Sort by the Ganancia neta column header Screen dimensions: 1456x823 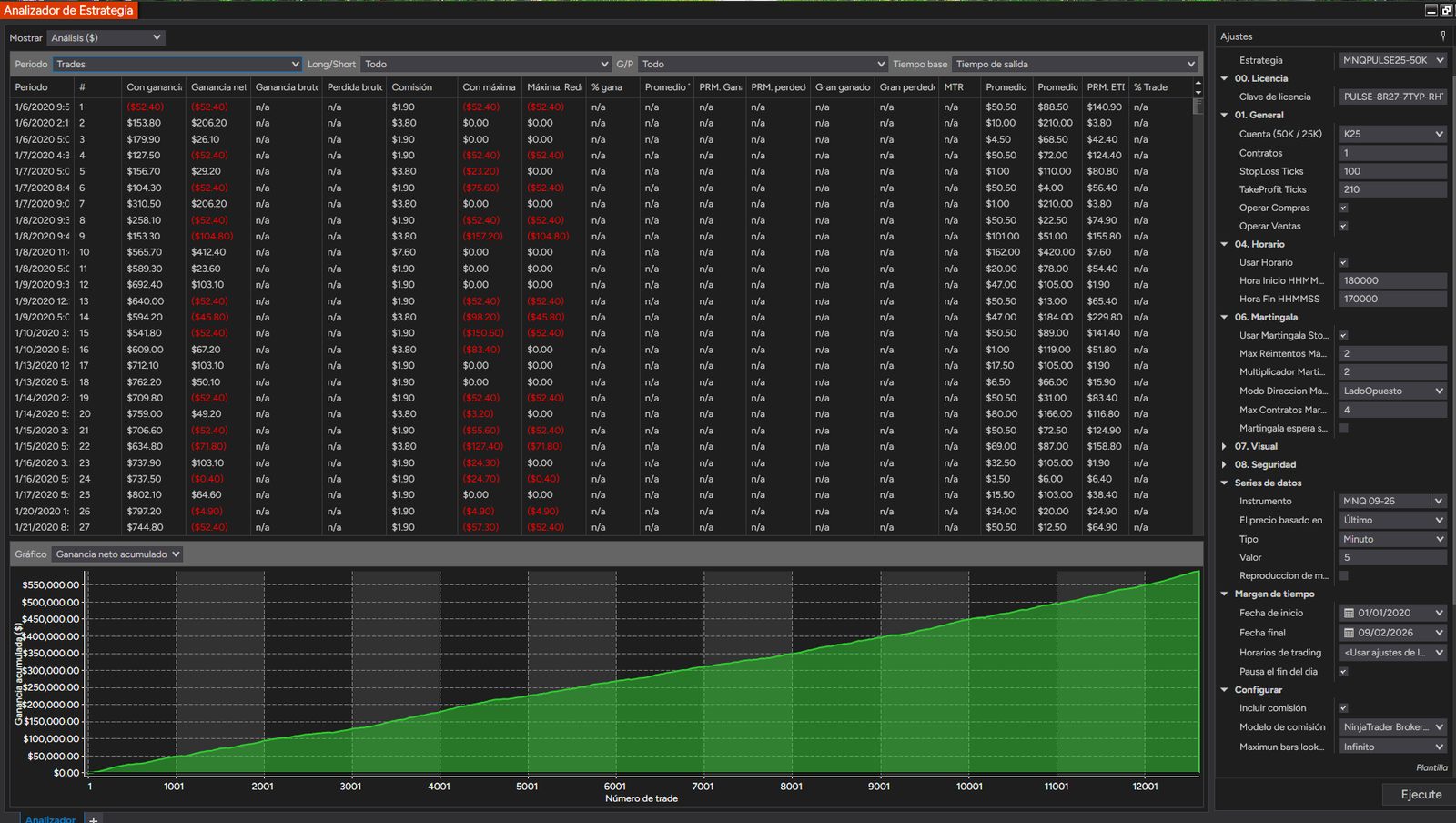[218, 87]
